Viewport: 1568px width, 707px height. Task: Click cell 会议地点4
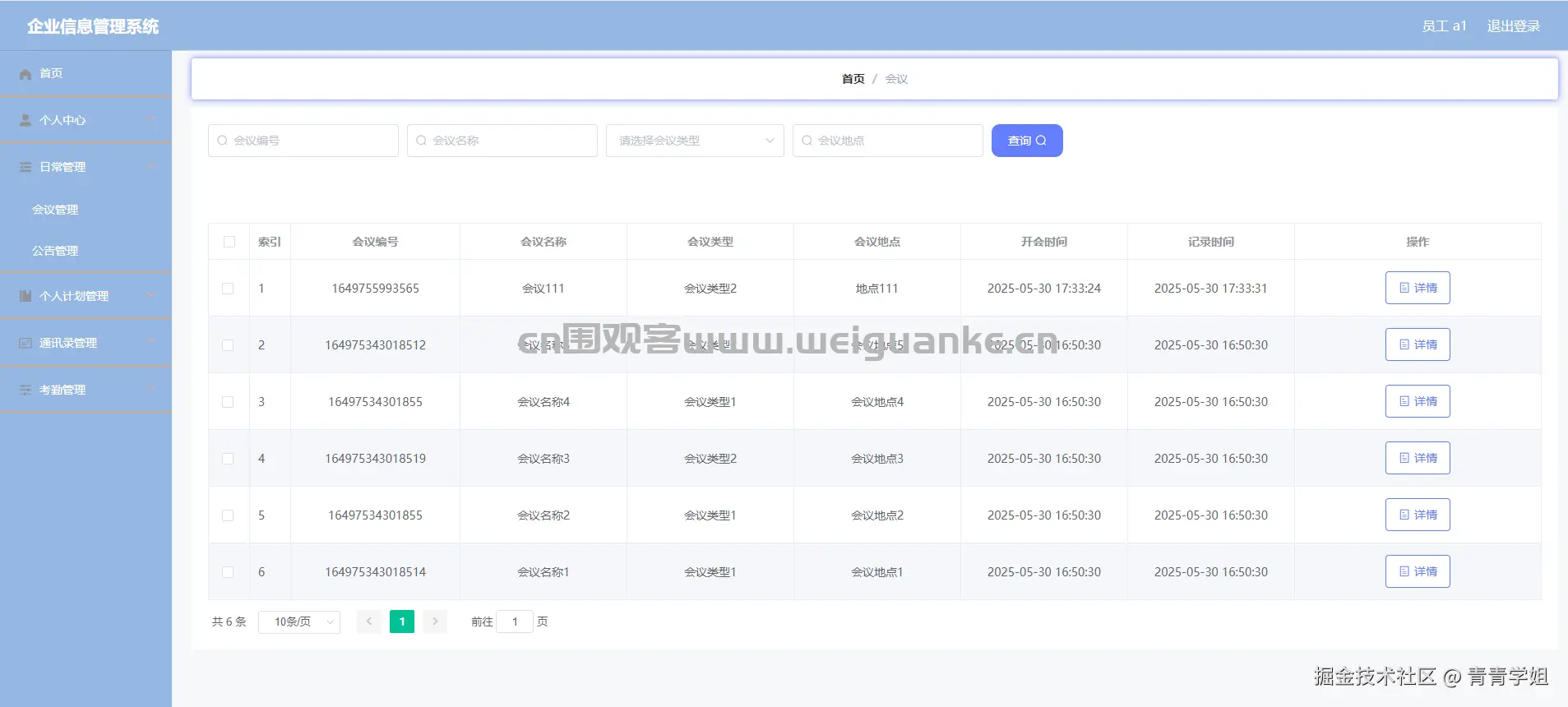877,402
